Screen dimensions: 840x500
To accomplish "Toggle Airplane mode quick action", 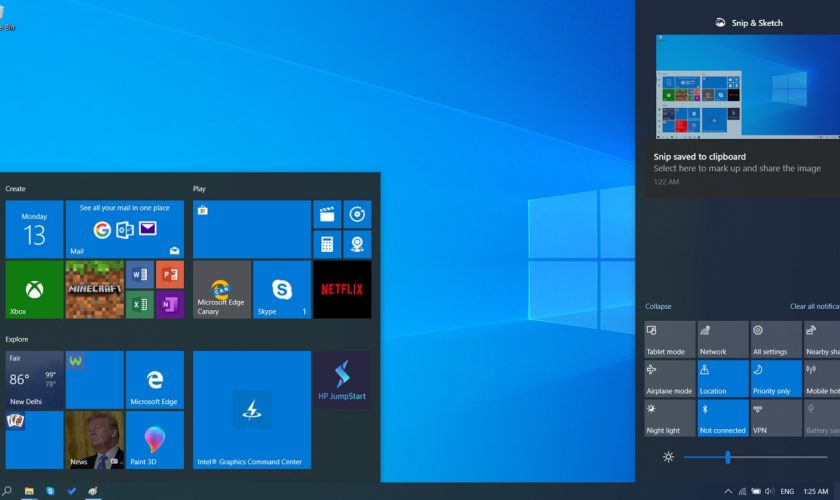I will click(669, 379).
